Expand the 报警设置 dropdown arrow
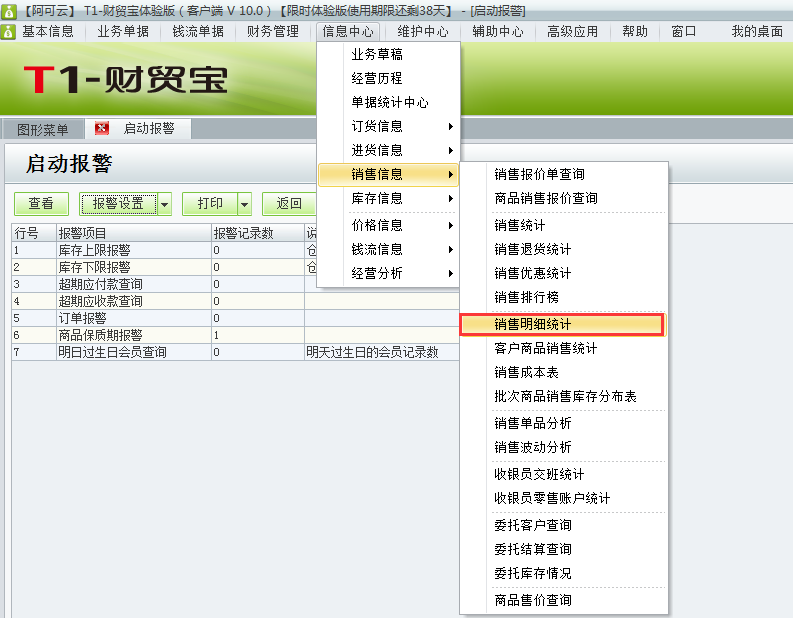 click(x=164, y=204)
